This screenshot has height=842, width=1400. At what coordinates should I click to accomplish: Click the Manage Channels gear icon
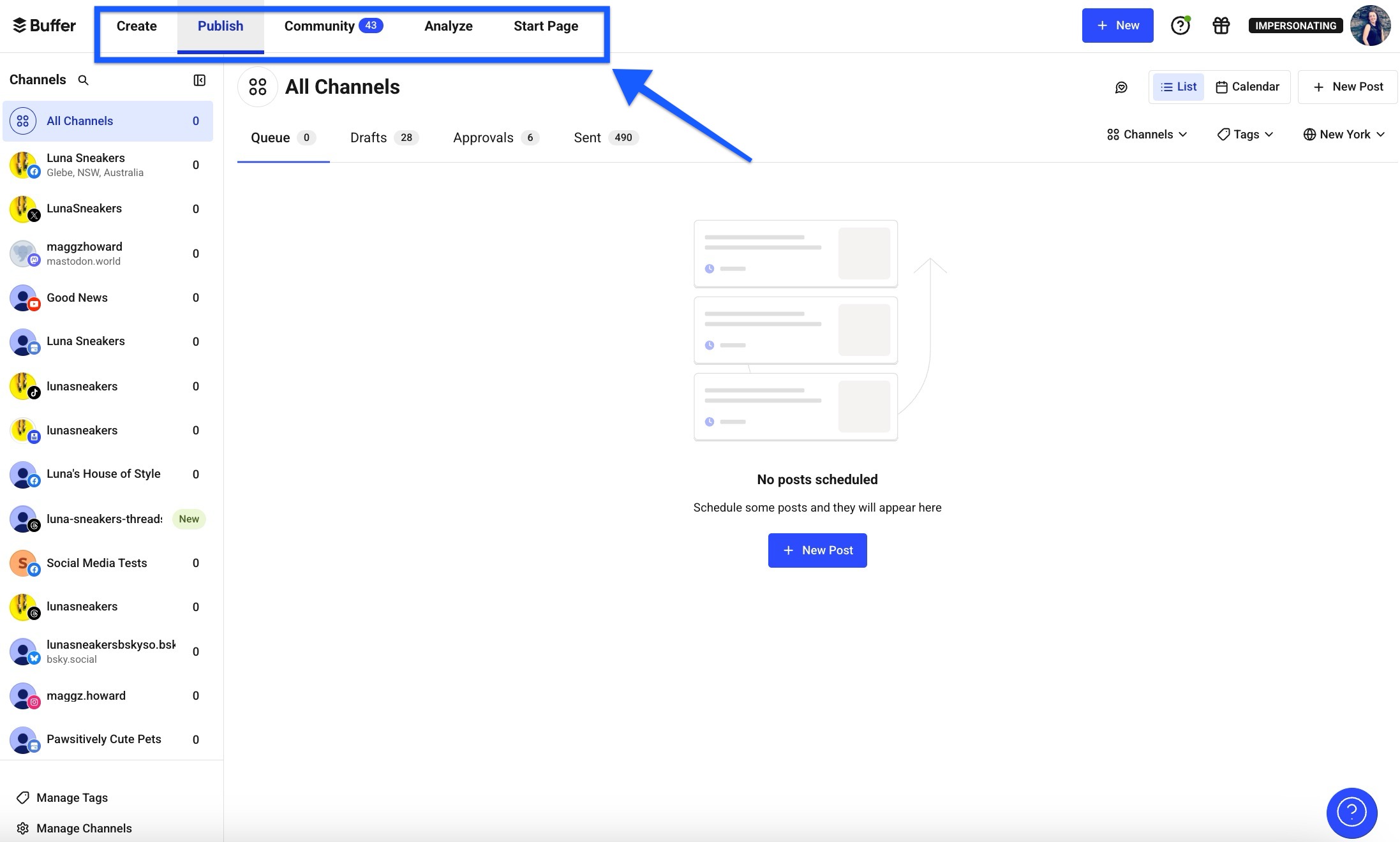pos(24,828)
